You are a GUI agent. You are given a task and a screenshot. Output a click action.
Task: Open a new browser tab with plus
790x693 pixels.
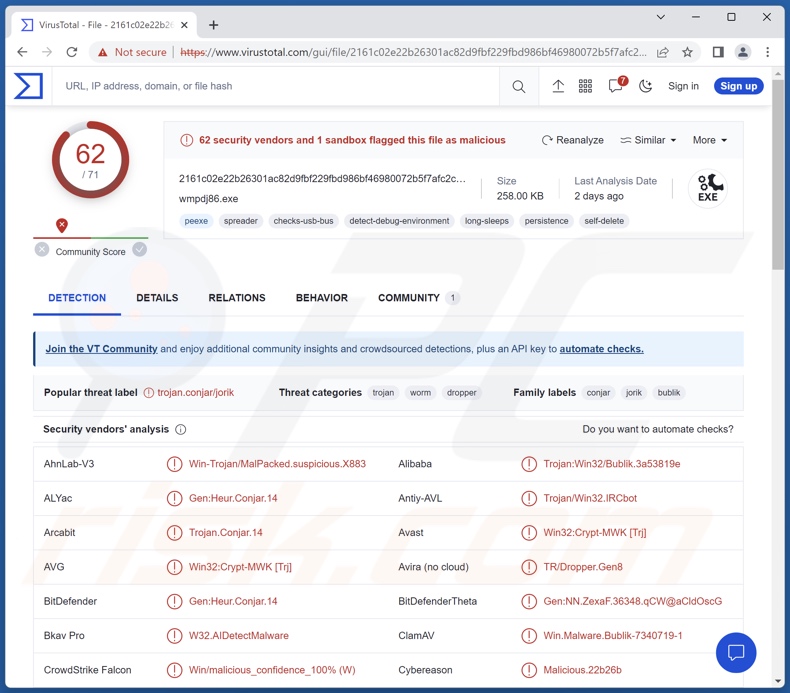(214, 25)
